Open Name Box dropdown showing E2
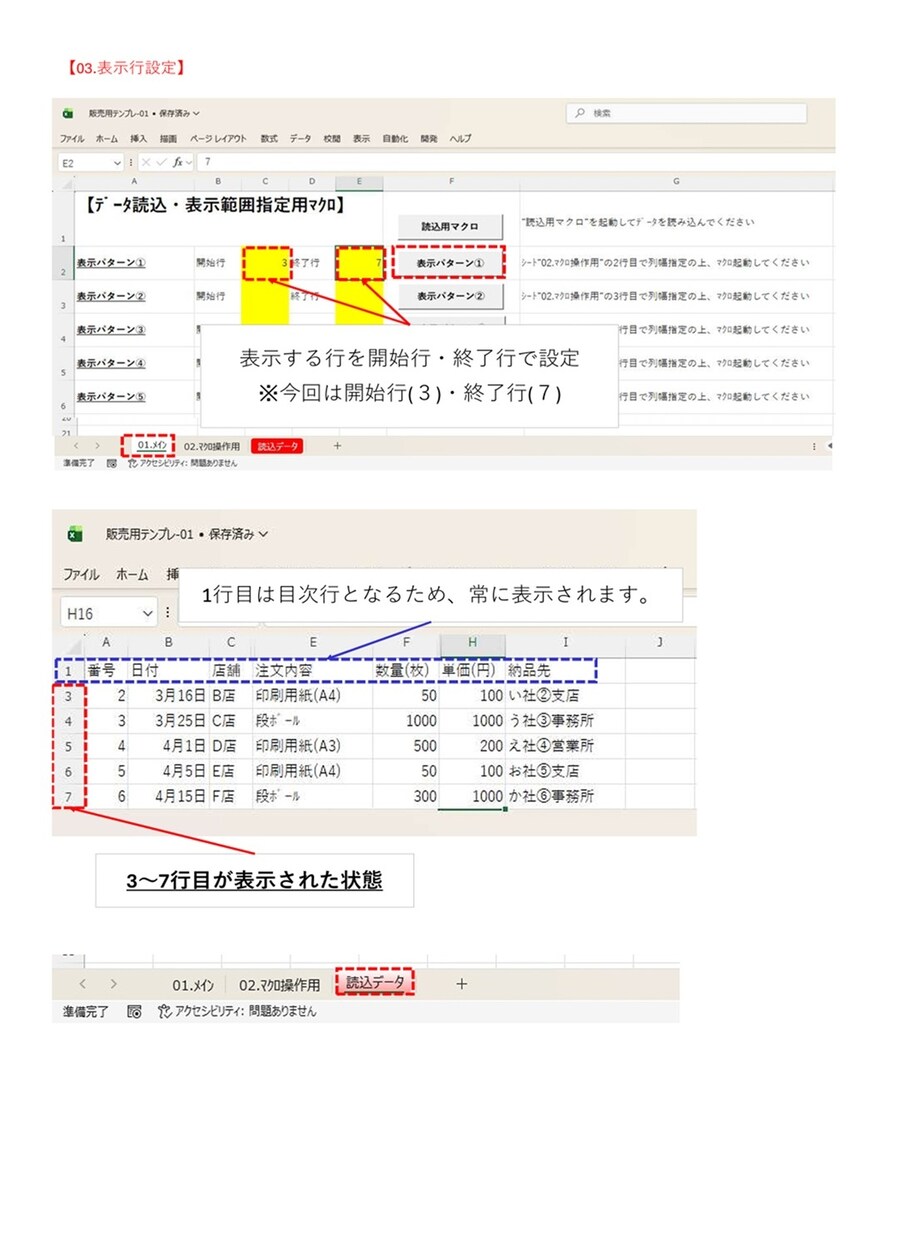910x1240 pixels. coord(117,161)
